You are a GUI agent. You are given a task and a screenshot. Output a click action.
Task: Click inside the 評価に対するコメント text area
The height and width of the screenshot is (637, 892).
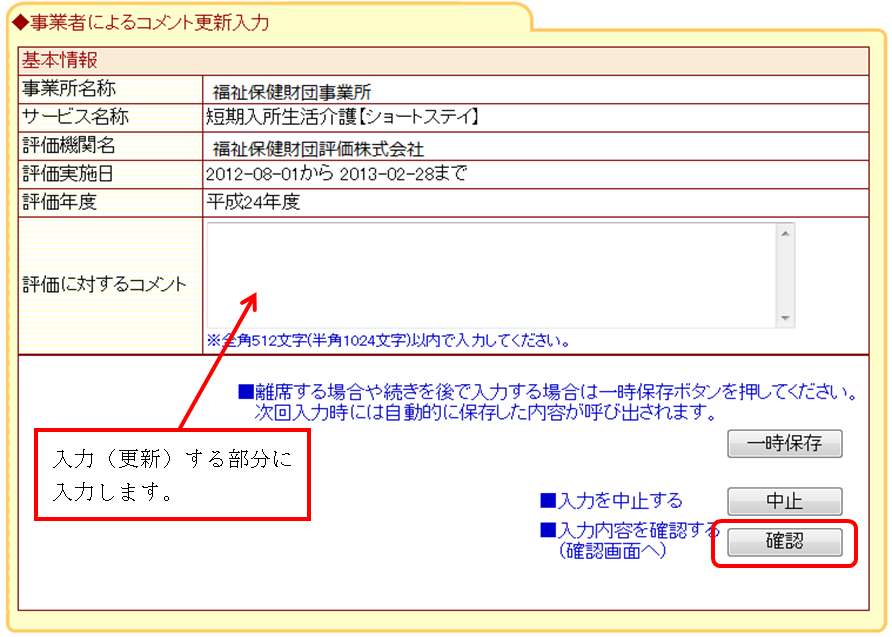(492, 275)
